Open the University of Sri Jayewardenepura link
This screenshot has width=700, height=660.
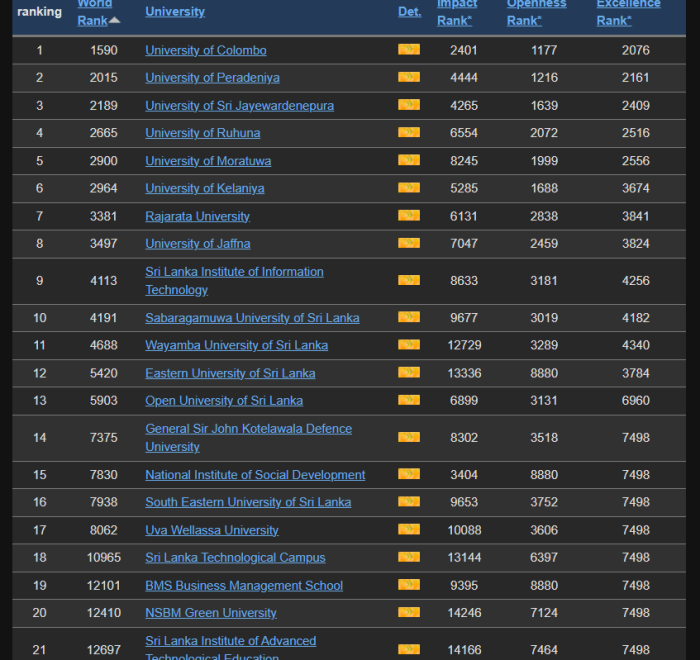click(x=239, y=106)
